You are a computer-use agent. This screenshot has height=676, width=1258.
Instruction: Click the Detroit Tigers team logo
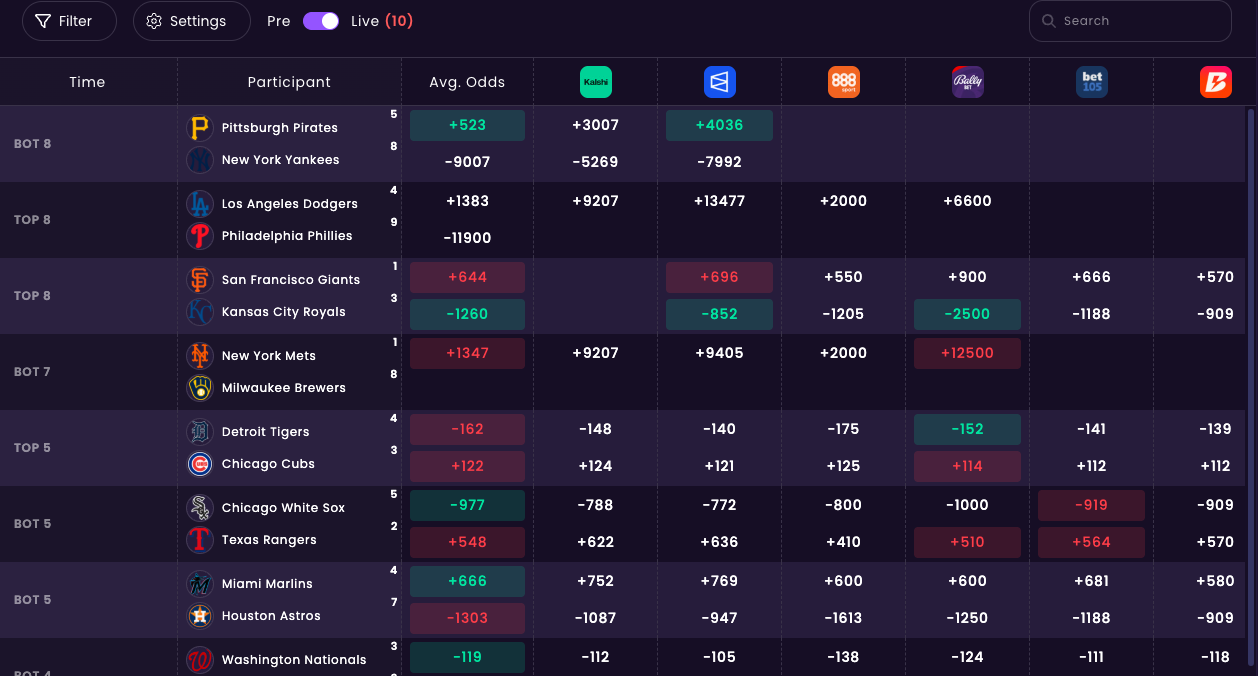(200, 432)
